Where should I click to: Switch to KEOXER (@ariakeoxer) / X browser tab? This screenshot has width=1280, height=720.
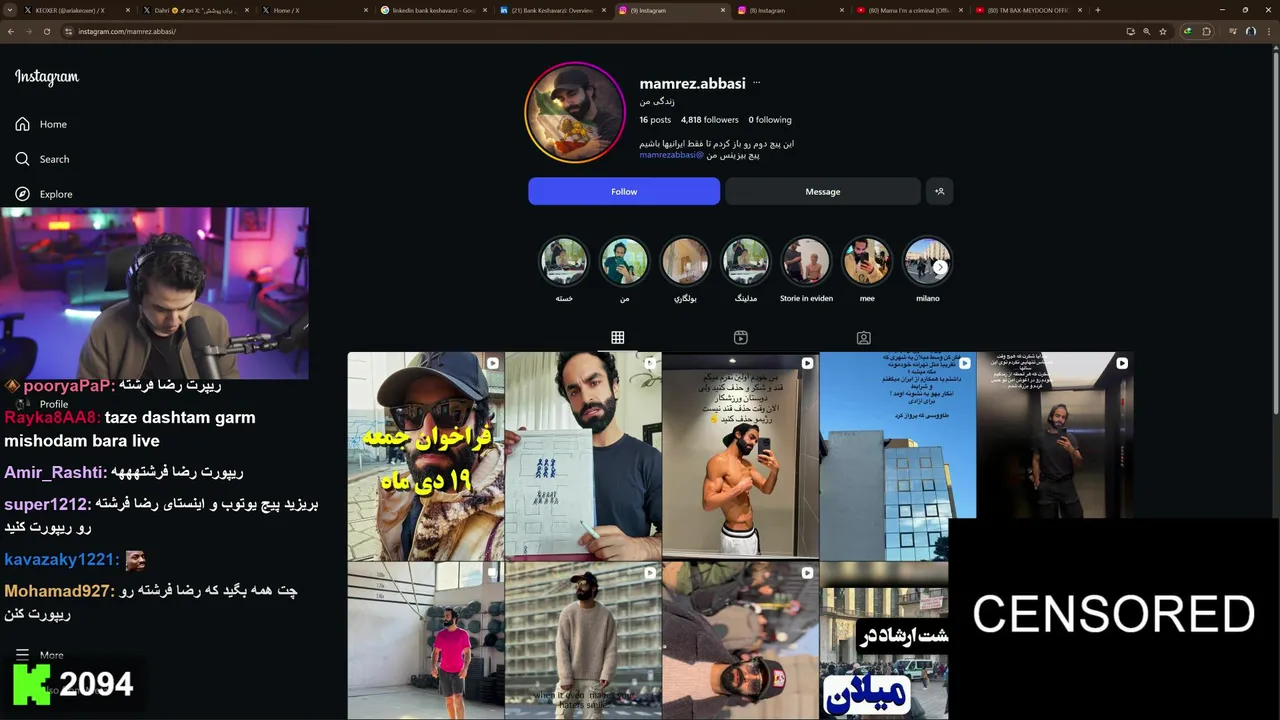tap(75, 10)
